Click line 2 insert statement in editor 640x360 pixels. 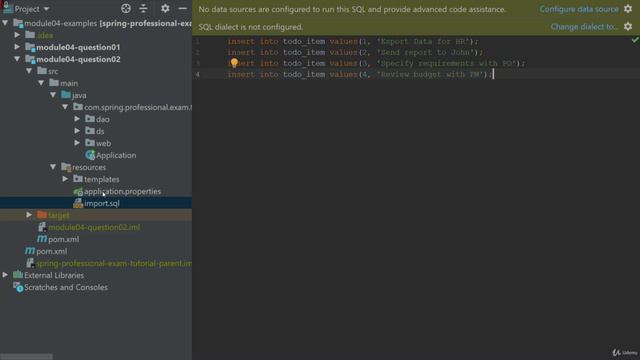coord(355,52)
